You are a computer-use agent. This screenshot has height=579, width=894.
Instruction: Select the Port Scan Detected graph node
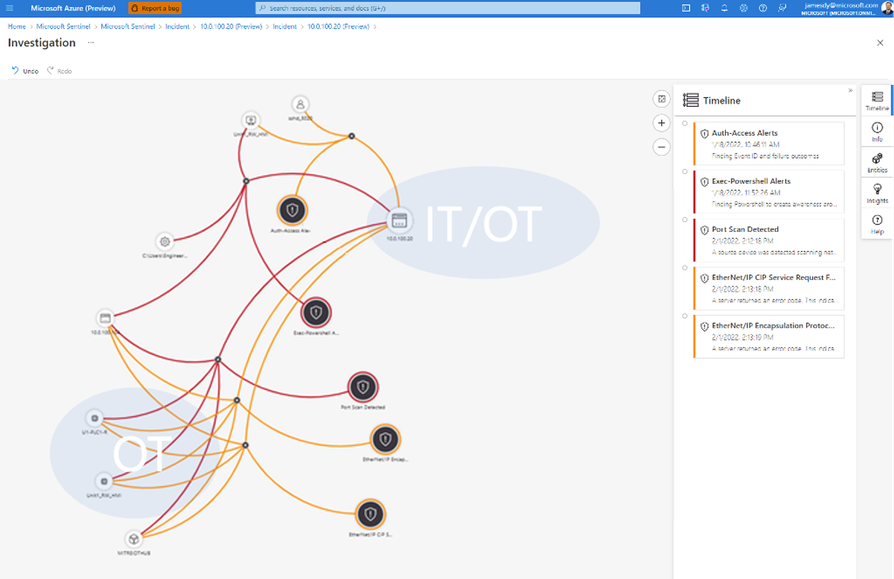coord(363,388)
